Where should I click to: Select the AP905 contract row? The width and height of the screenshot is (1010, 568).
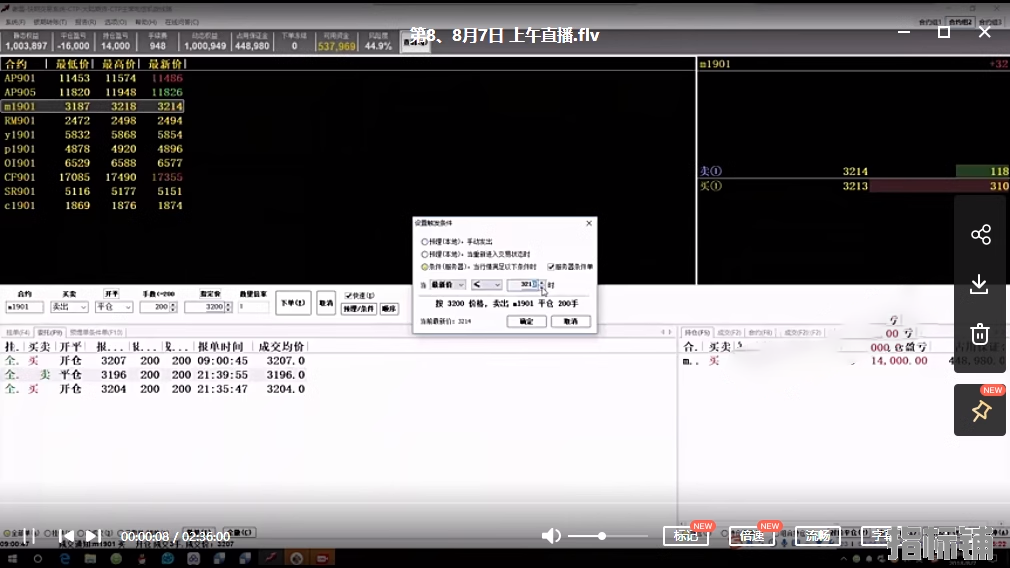[93, 92]
